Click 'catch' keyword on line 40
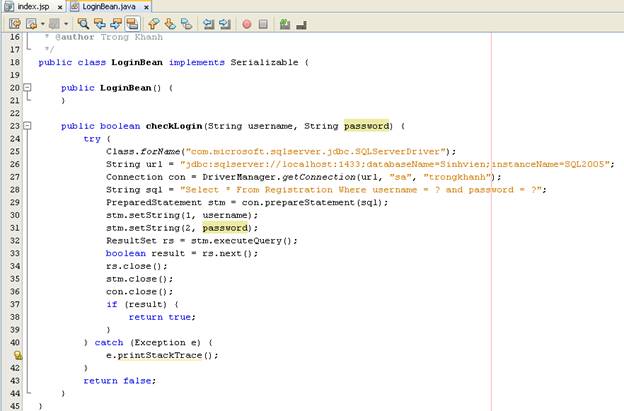 109,342
